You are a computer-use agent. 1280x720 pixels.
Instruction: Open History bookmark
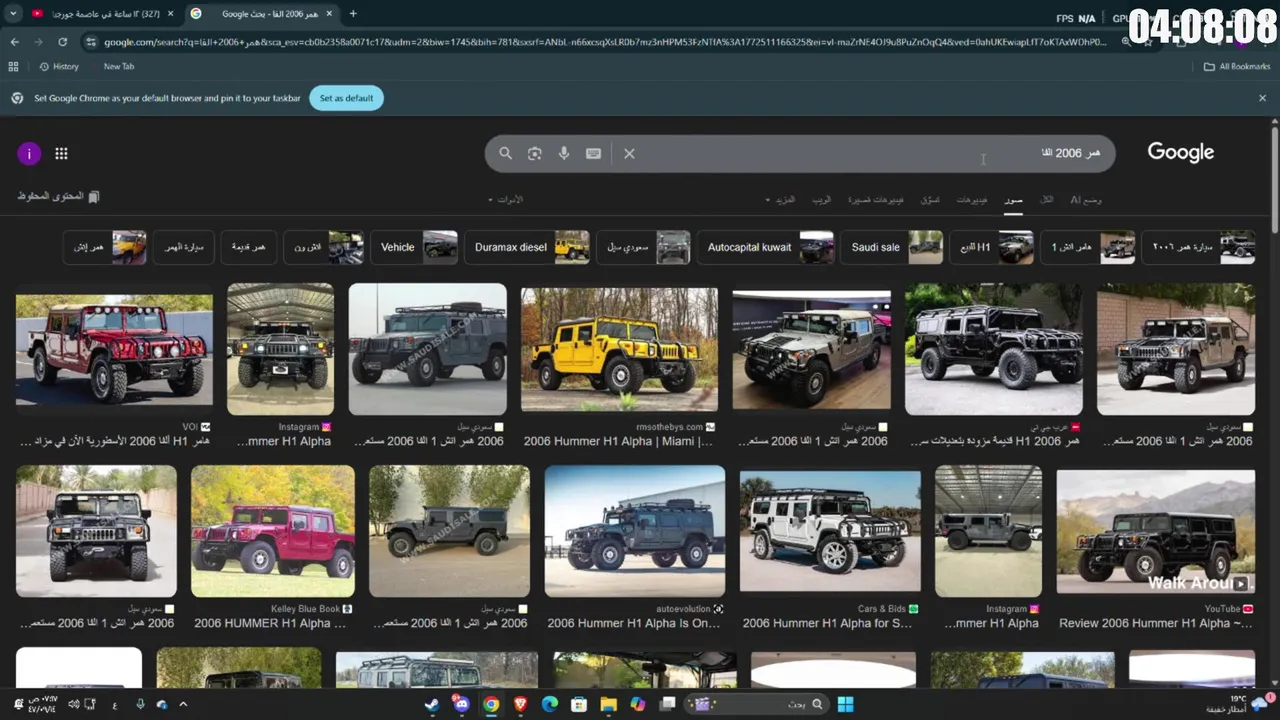[x=58, y=66]
